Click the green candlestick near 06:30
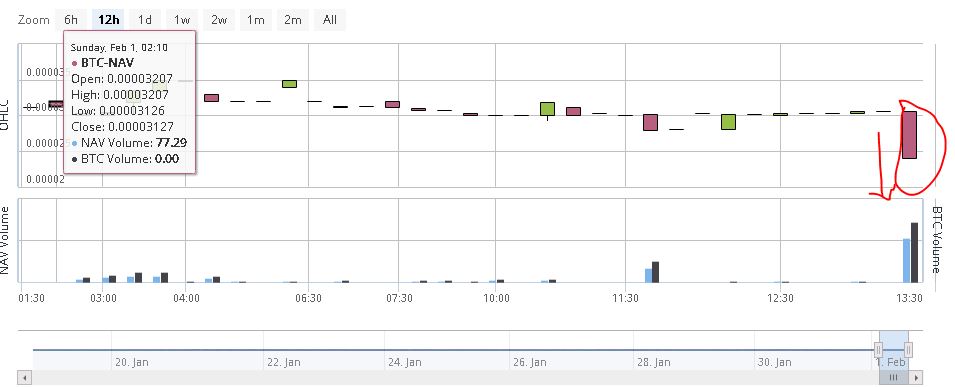The width and height of the screenshot is (955, 387). tap(289, 83)
